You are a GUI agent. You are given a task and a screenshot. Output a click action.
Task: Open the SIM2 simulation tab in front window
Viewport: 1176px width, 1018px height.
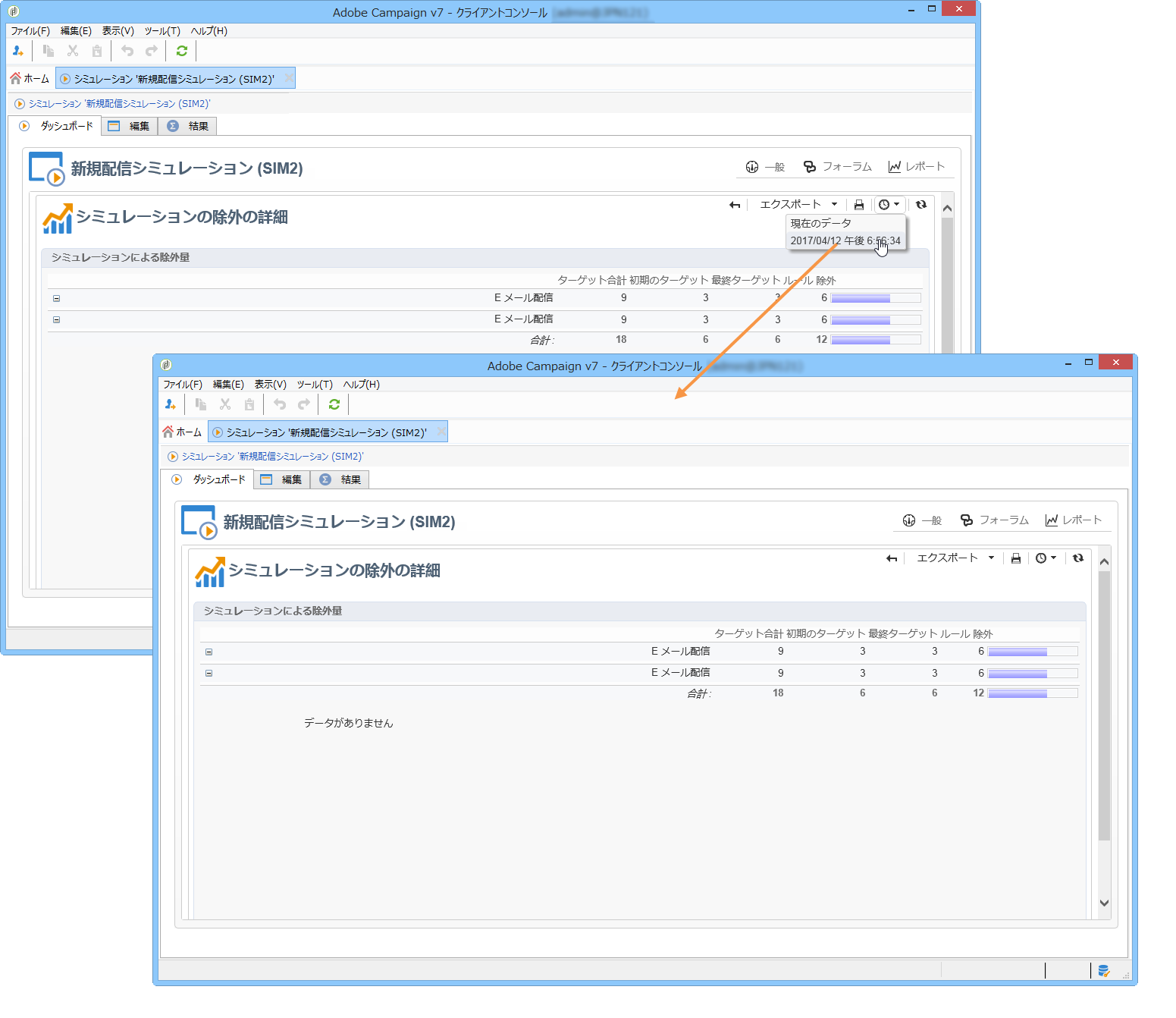327,432
